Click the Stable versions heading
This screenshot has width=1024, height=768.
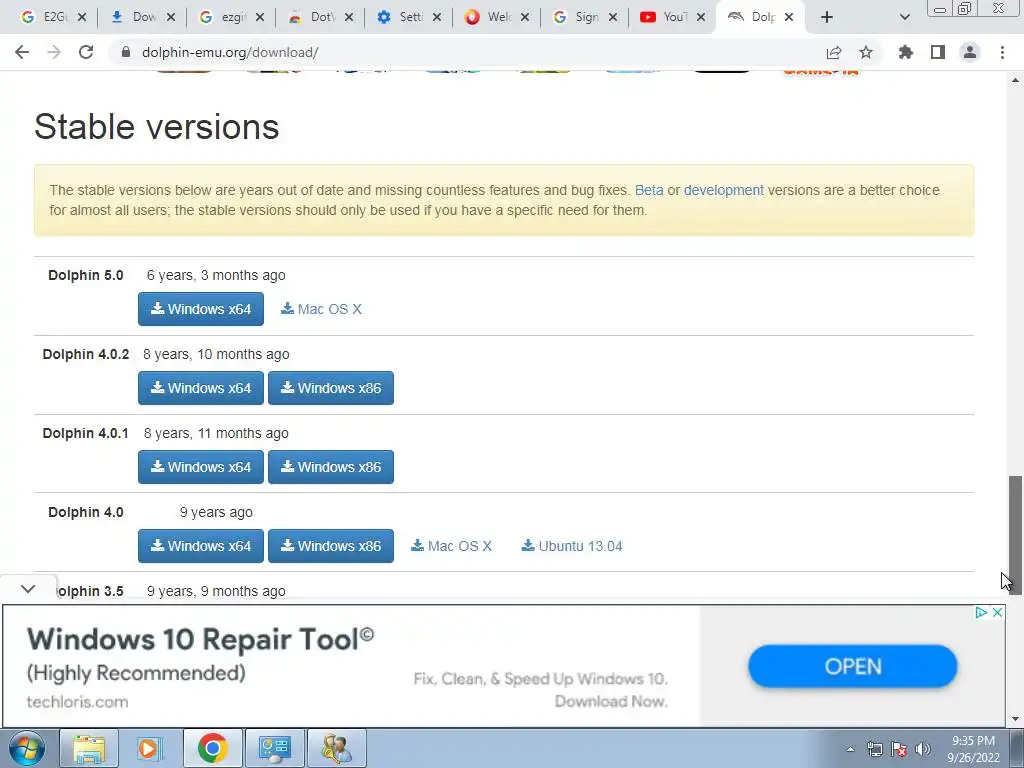(157, 127)
